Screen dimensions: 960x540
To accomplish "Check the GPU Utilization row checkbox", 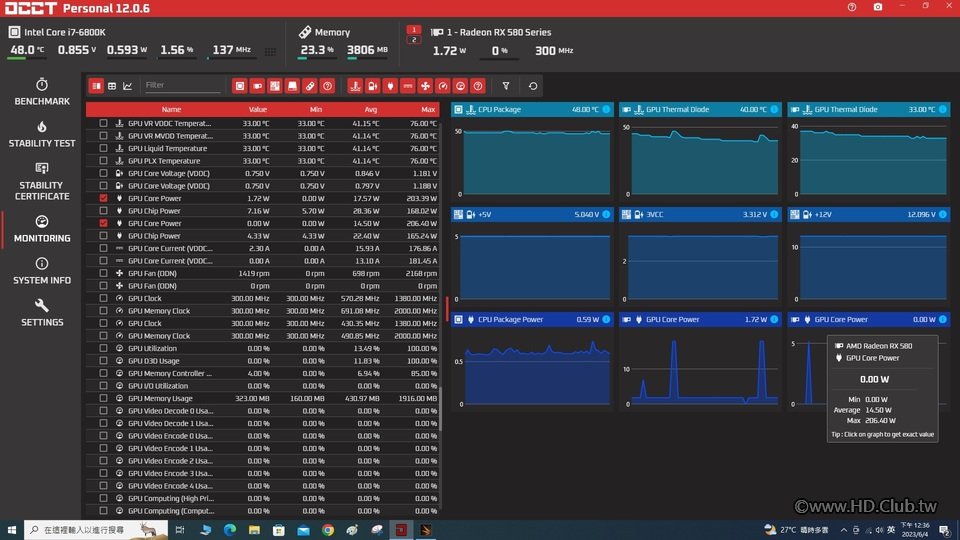I will pos(103,348).
